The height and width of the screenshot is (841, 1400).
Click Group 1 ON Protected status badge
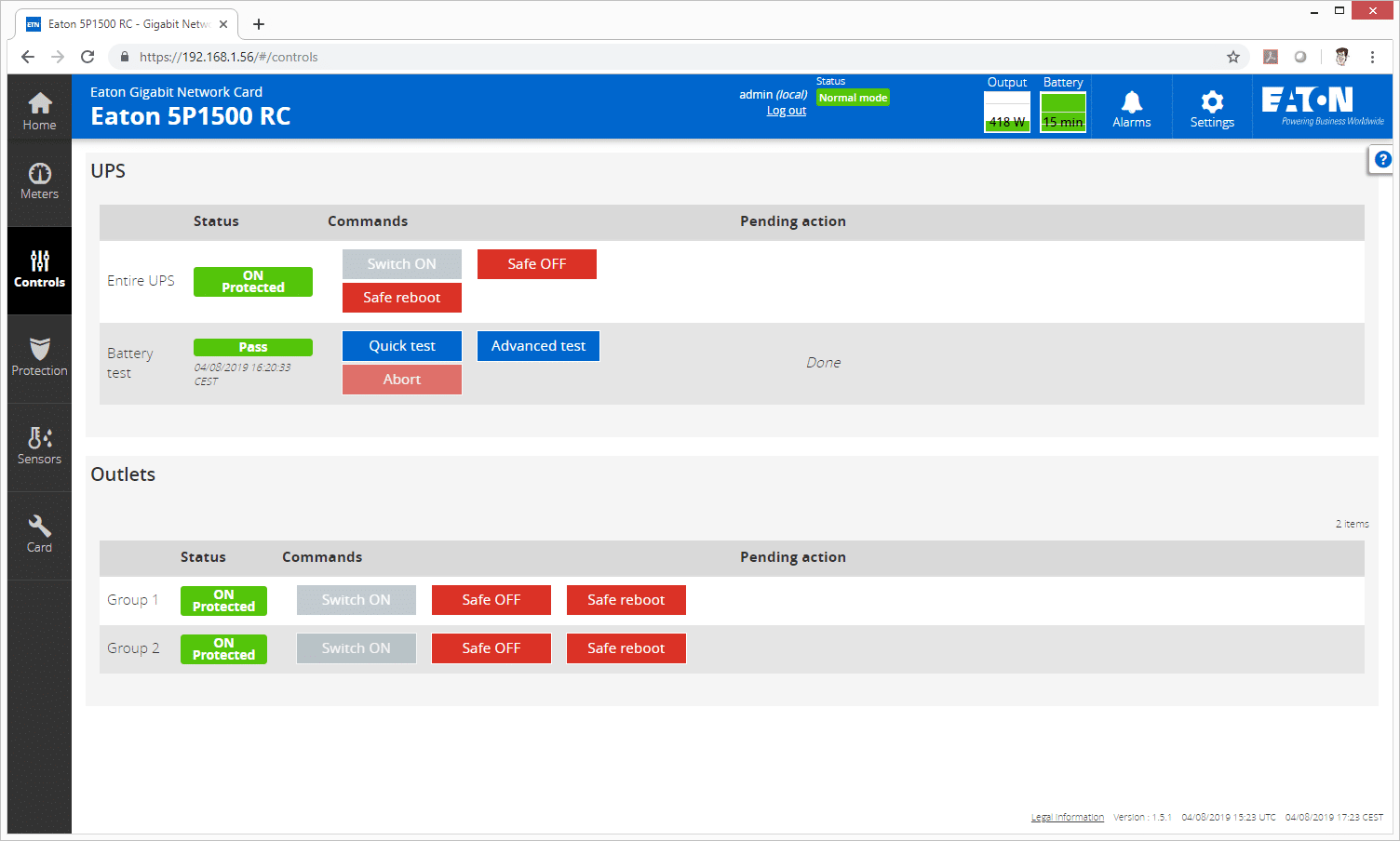(223, 601)
